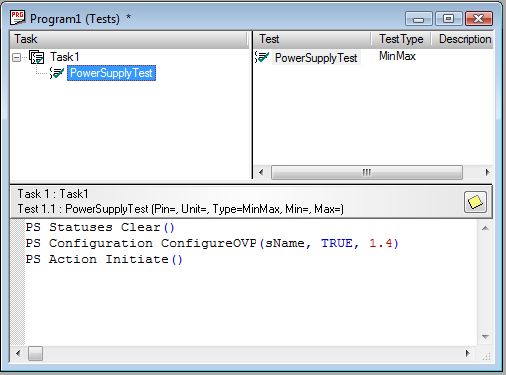Click the Task column header
The image size is (506, 375).
[x=129, y=39]
